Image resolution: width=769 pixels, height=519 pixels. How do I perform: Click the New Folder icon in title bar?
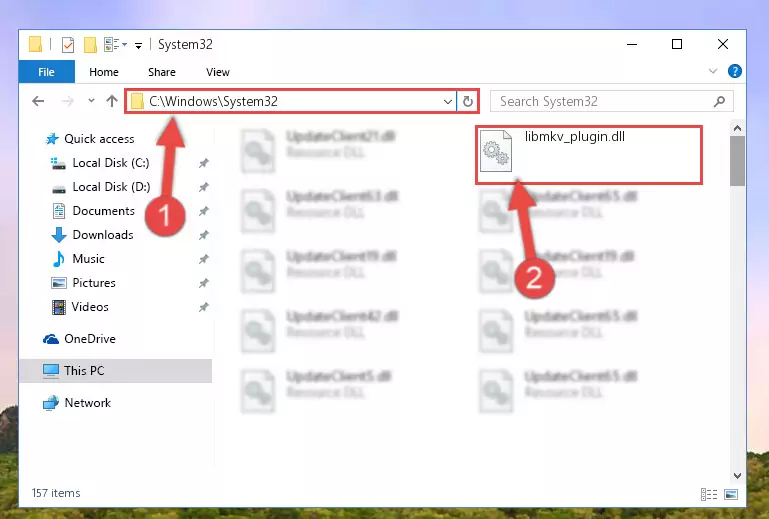point(90,45)
